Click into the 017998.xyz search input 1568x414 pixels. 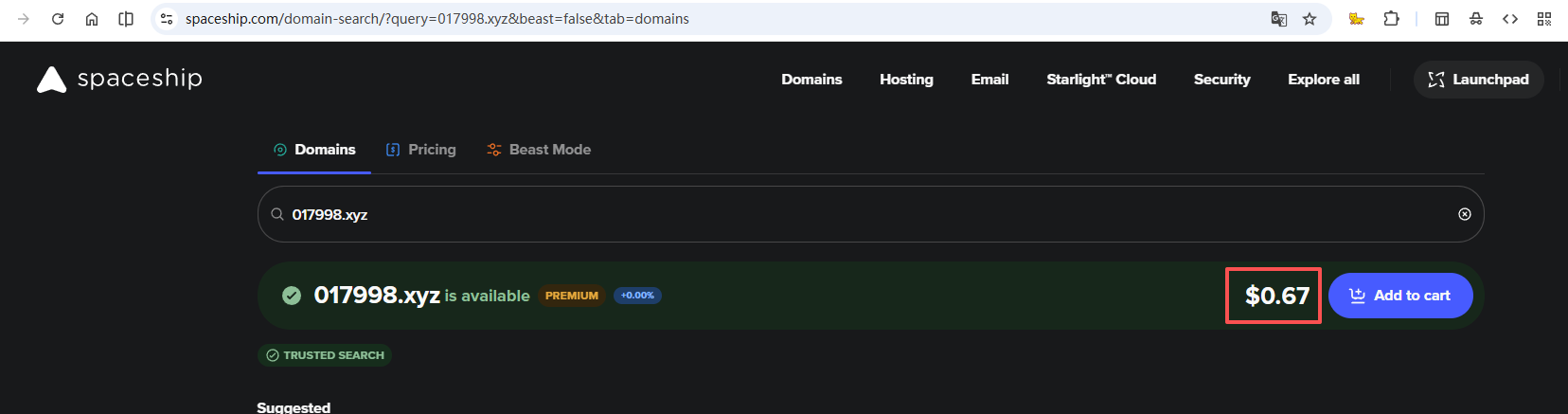tap(870, 214)
